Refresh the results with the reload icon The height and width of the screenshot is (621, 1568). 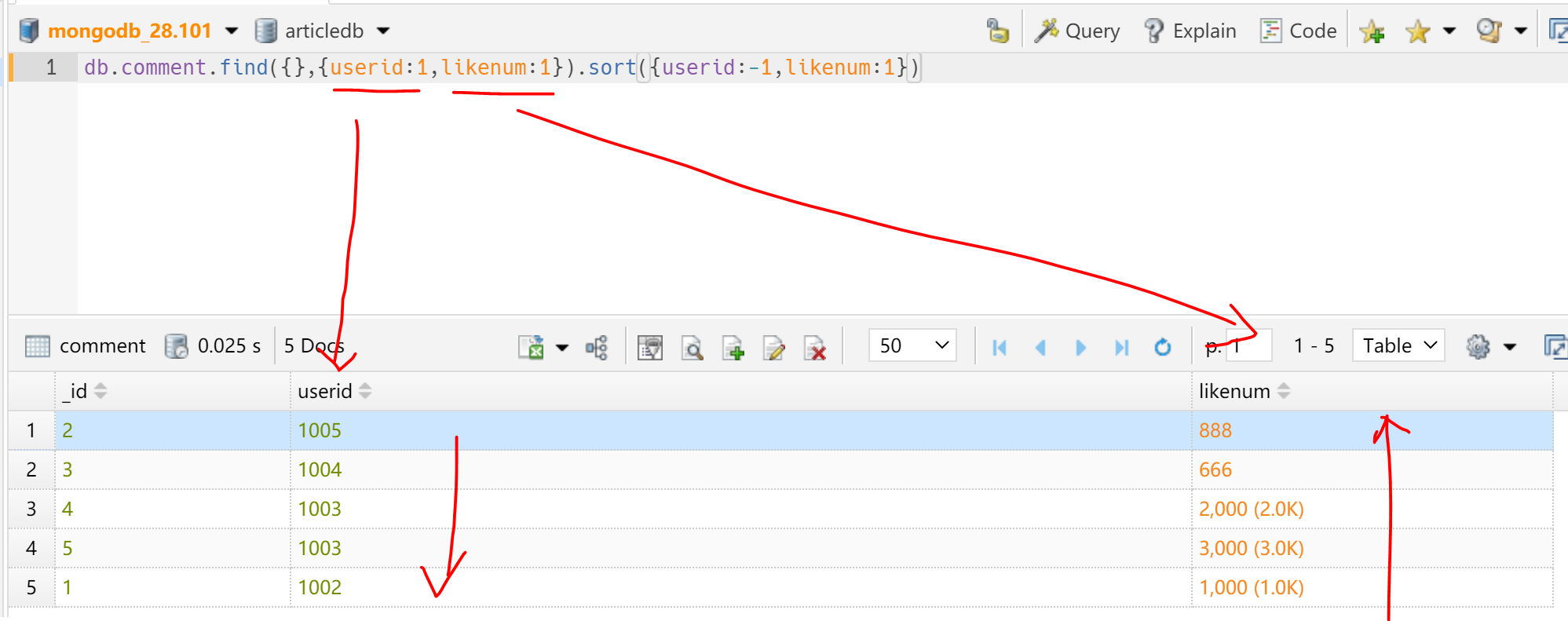tap(1162, 347)
